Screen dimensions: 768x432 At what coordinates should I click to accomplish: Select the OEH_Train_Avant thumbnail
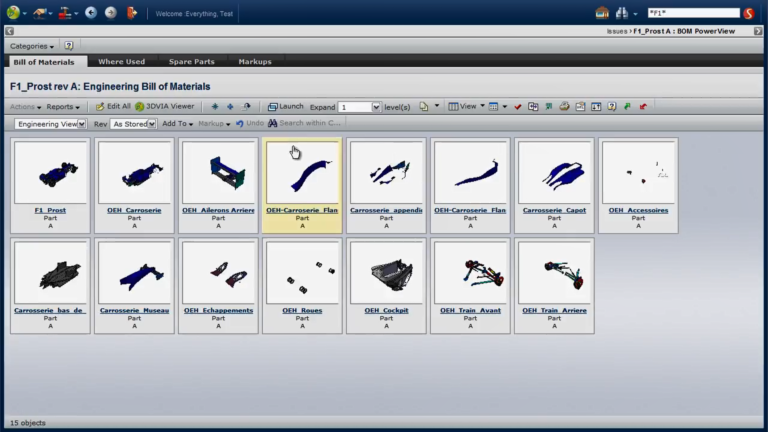click(x=470, y=273)
